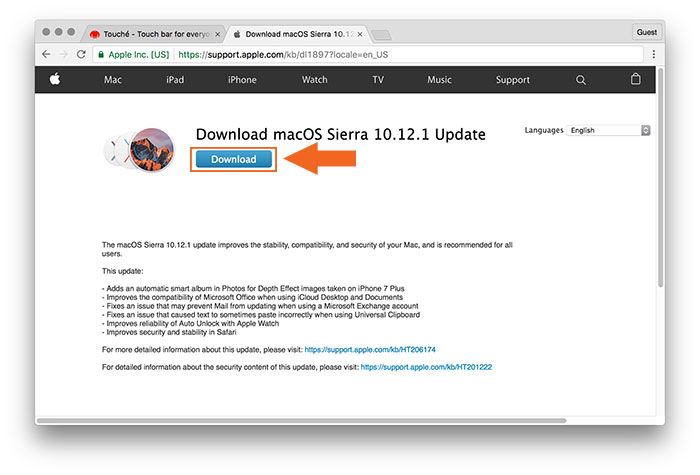Open the Mac navigation item
700x475 pixels.
coord(112,80)
